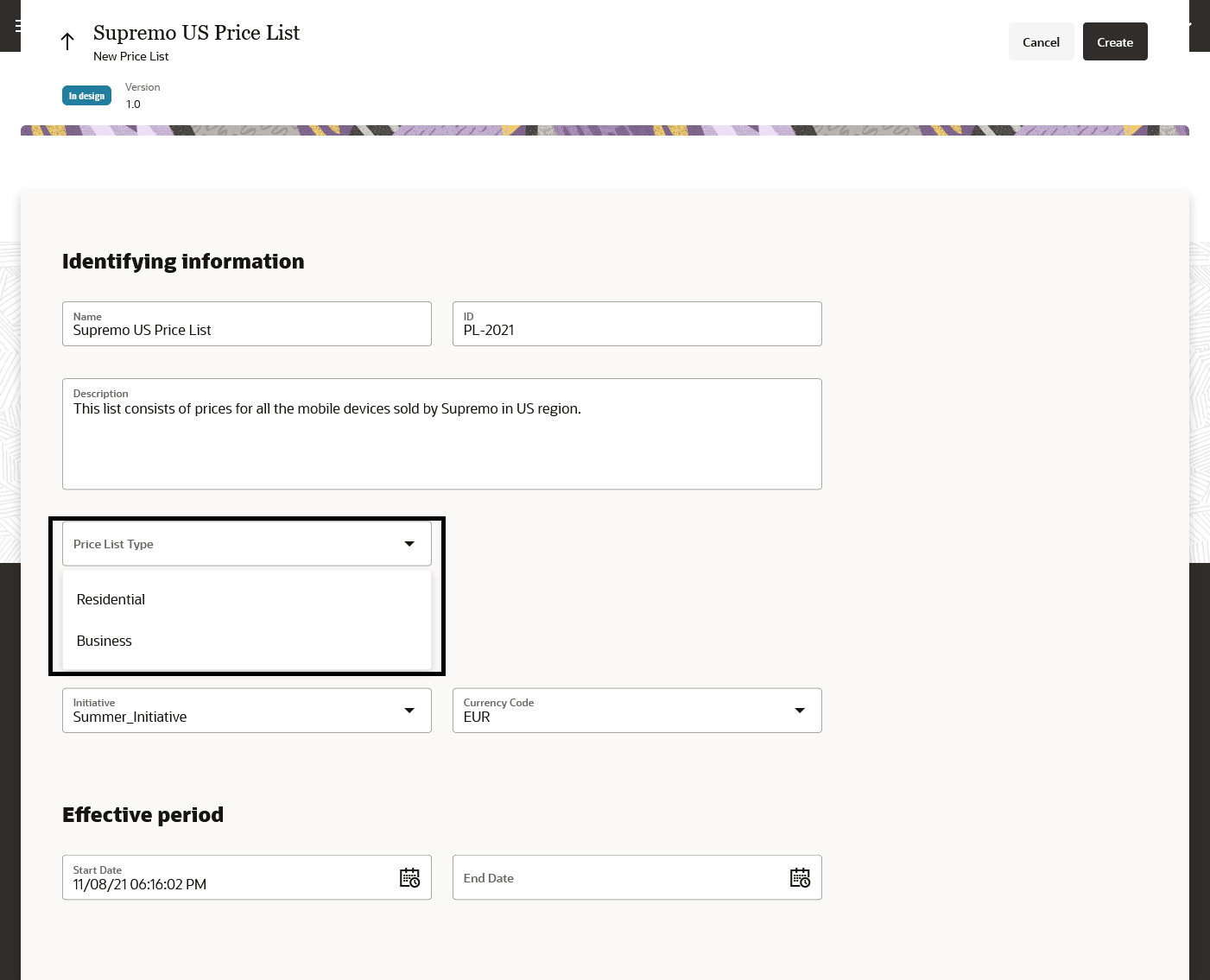Cancel the new price list
1210x980 pixels.
click(x=1041, y=41)
